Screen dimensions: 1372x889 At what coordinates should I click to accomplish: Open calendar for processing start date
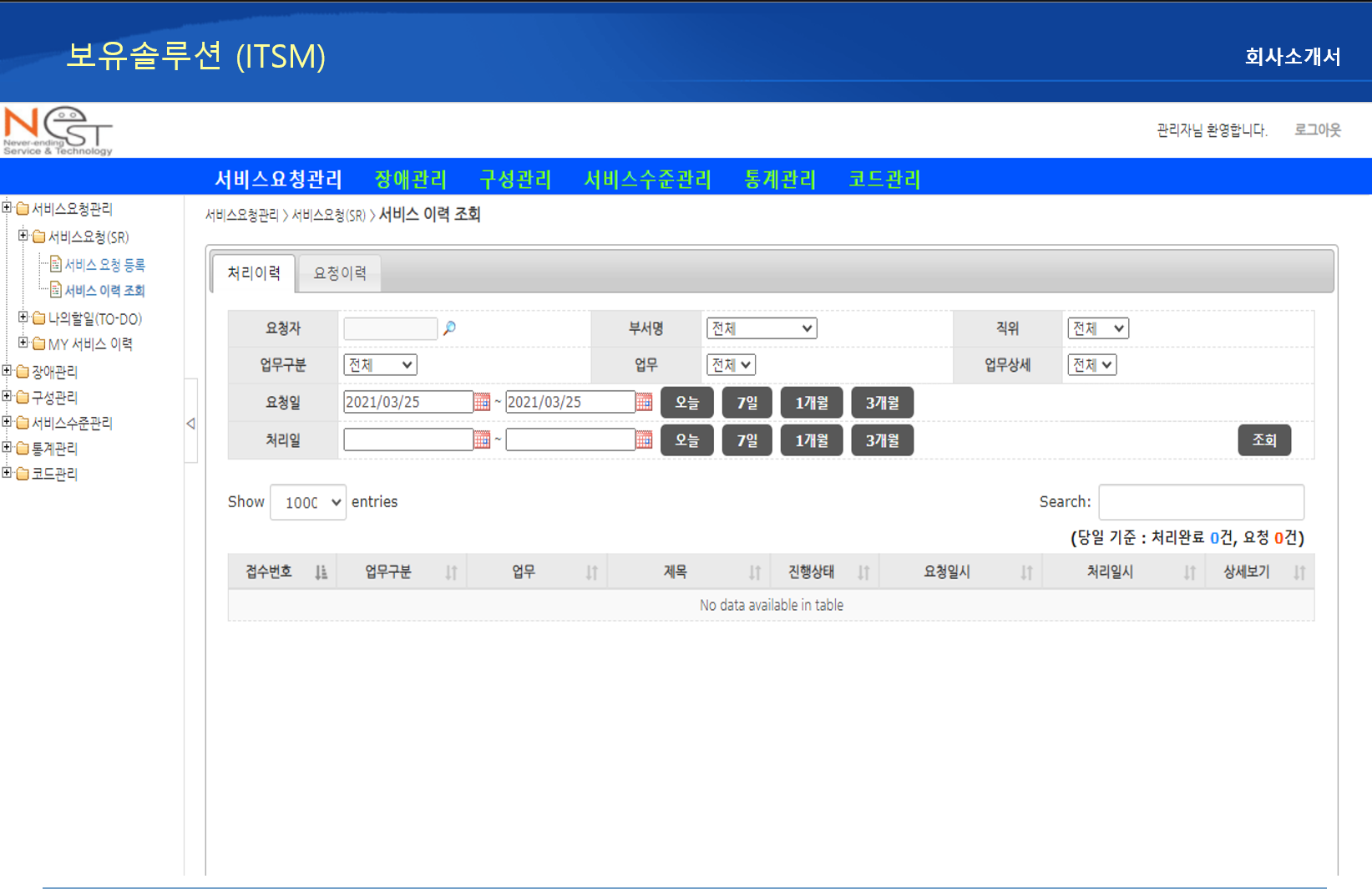point(482,440)
